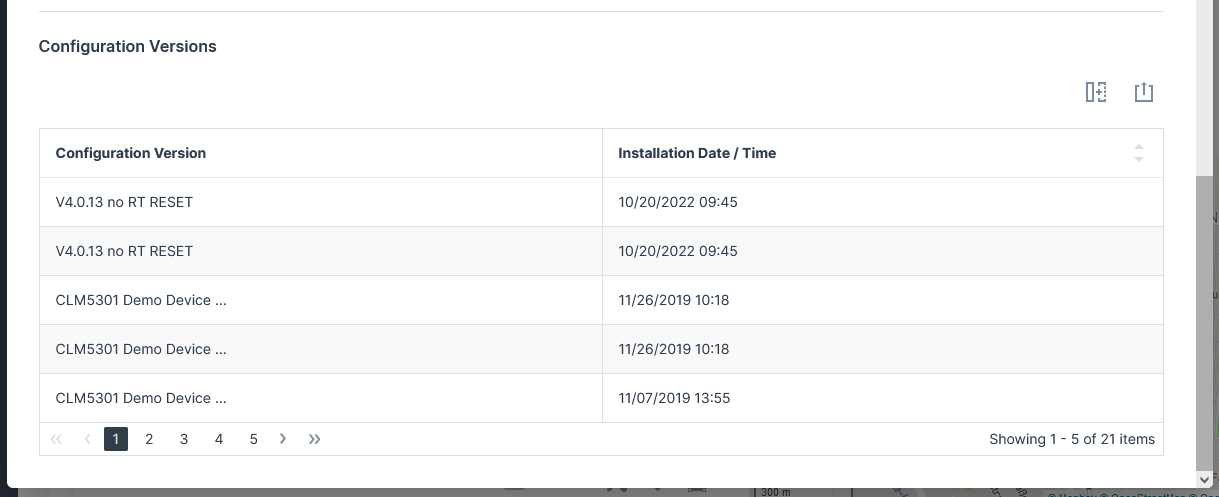Go to next page arrow
Screen dimensions: 1219x497
[284, 439]
